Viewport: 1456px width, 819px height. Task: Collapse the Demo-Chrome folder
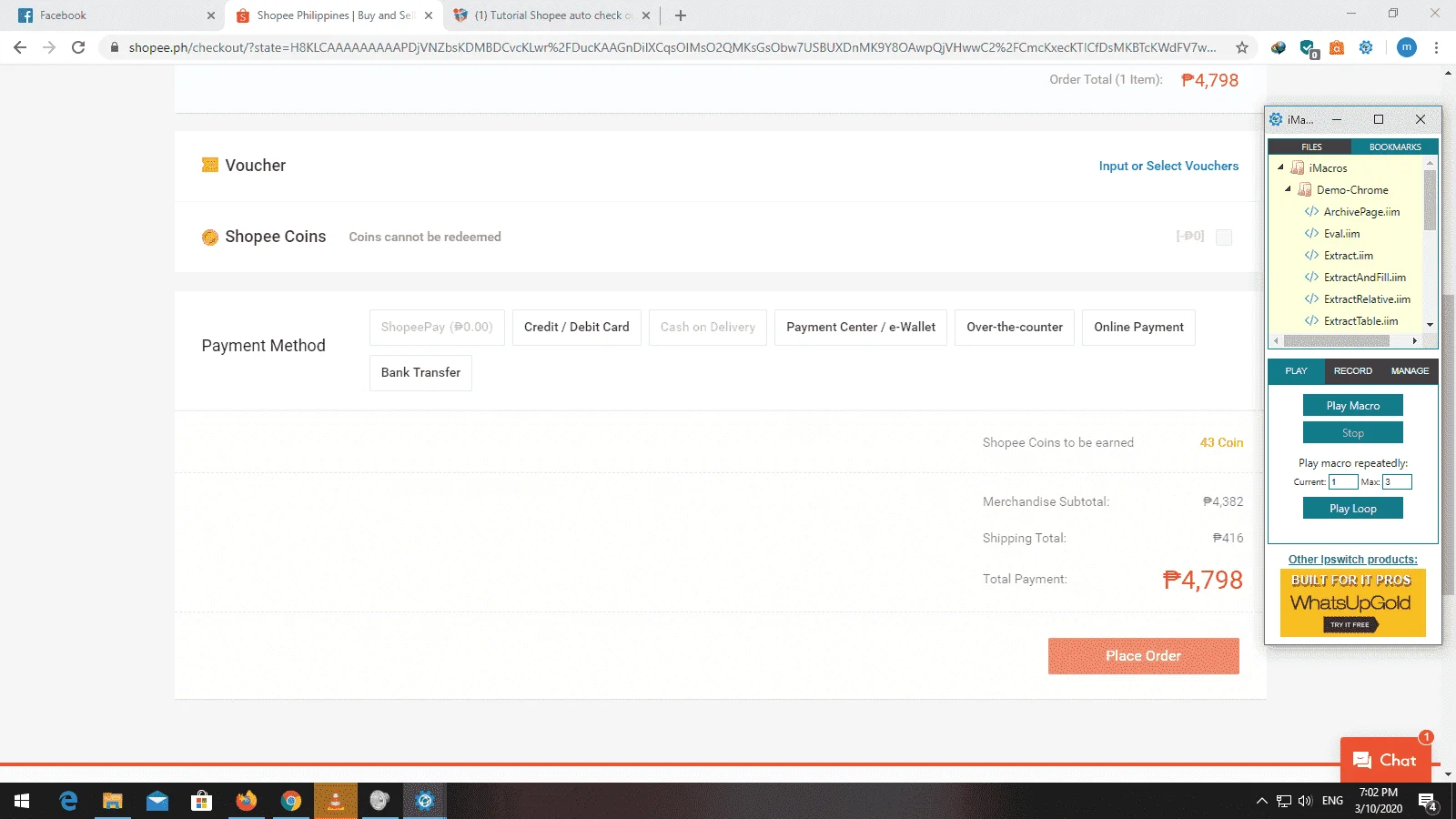tap(1289, 189)
